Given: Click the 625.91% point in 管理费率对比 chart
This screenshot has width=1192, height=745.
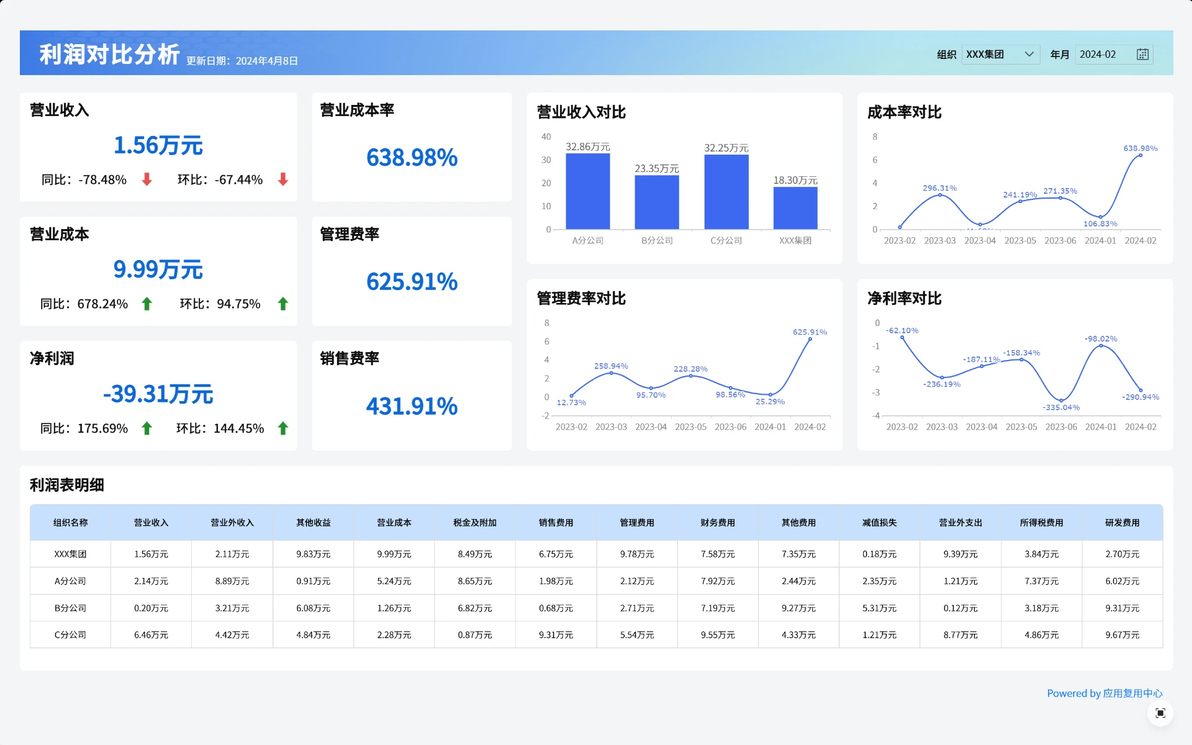Looking at the screenshot, I should tap(810, 339).
